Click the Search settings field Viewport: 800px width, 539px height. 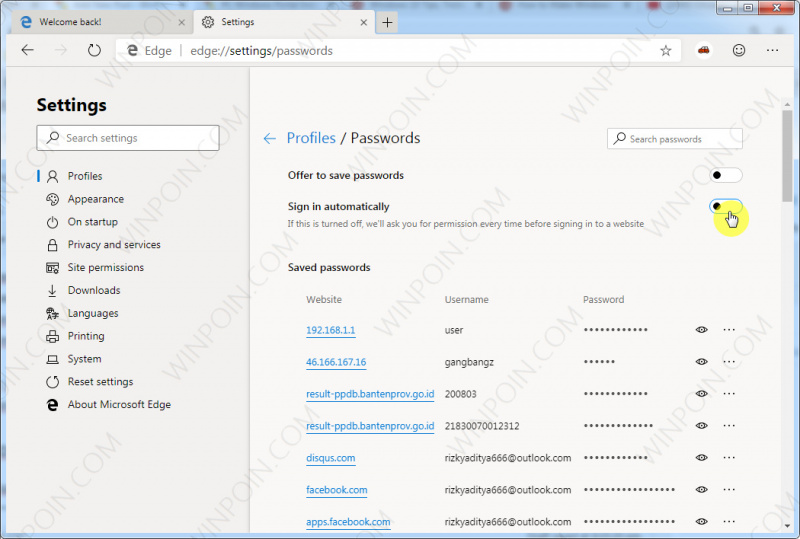[x=128, y=138]
